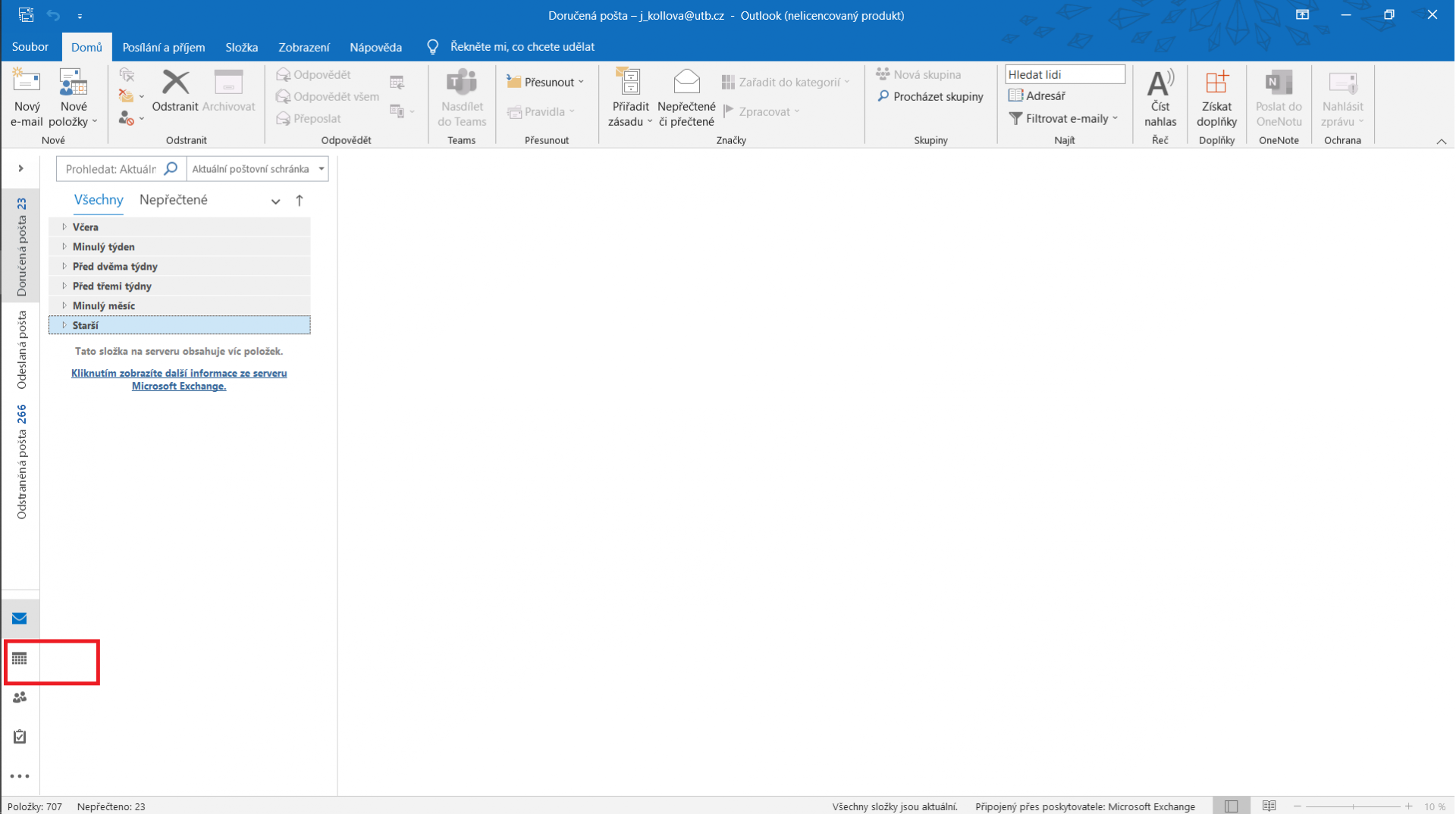Click the zoom slider in status bar
Viewport: 1456px width, 814px height.
pos(1353,806)
